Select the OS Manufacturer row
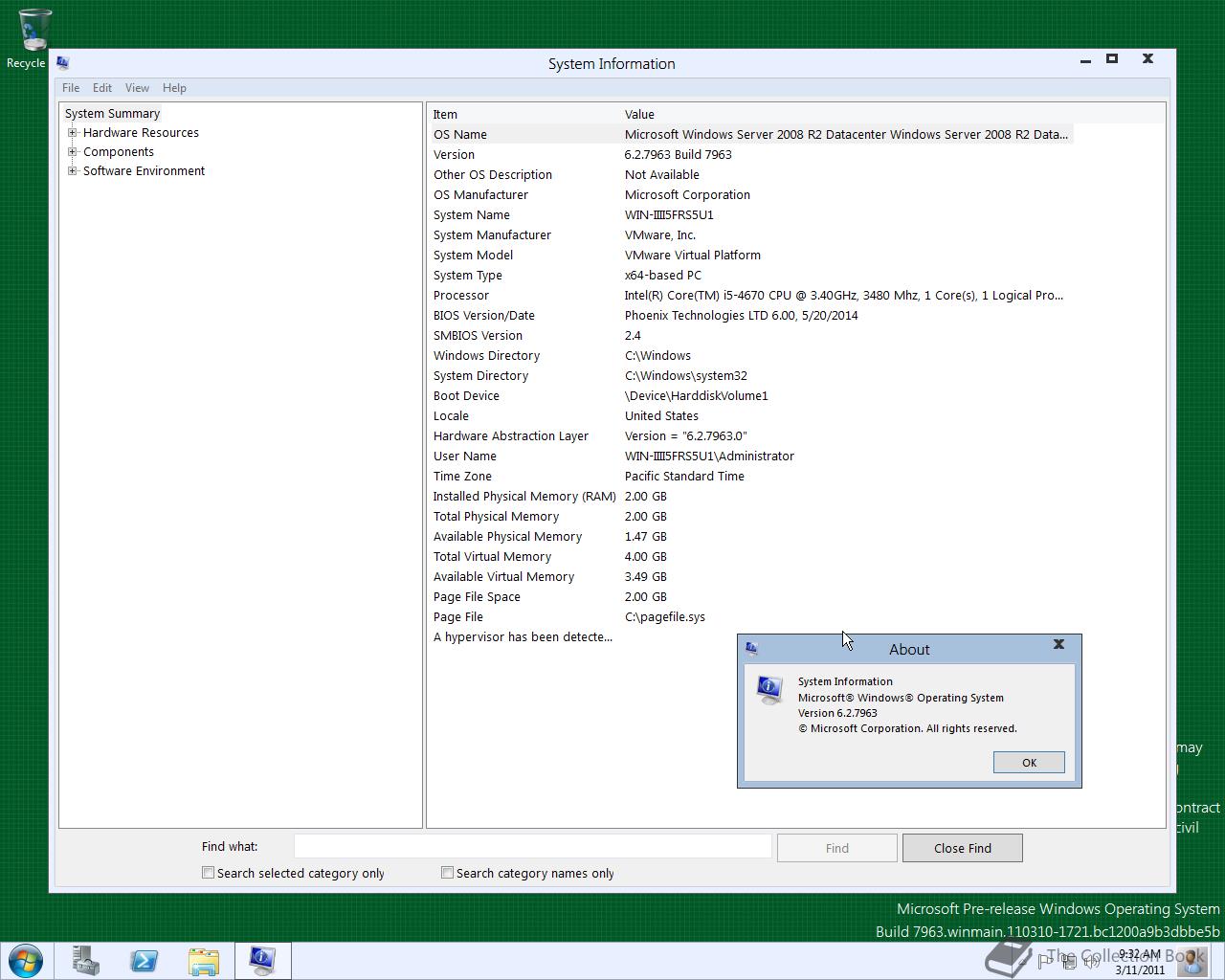Viewport: 1225px width, 980px height. [751, 195]
